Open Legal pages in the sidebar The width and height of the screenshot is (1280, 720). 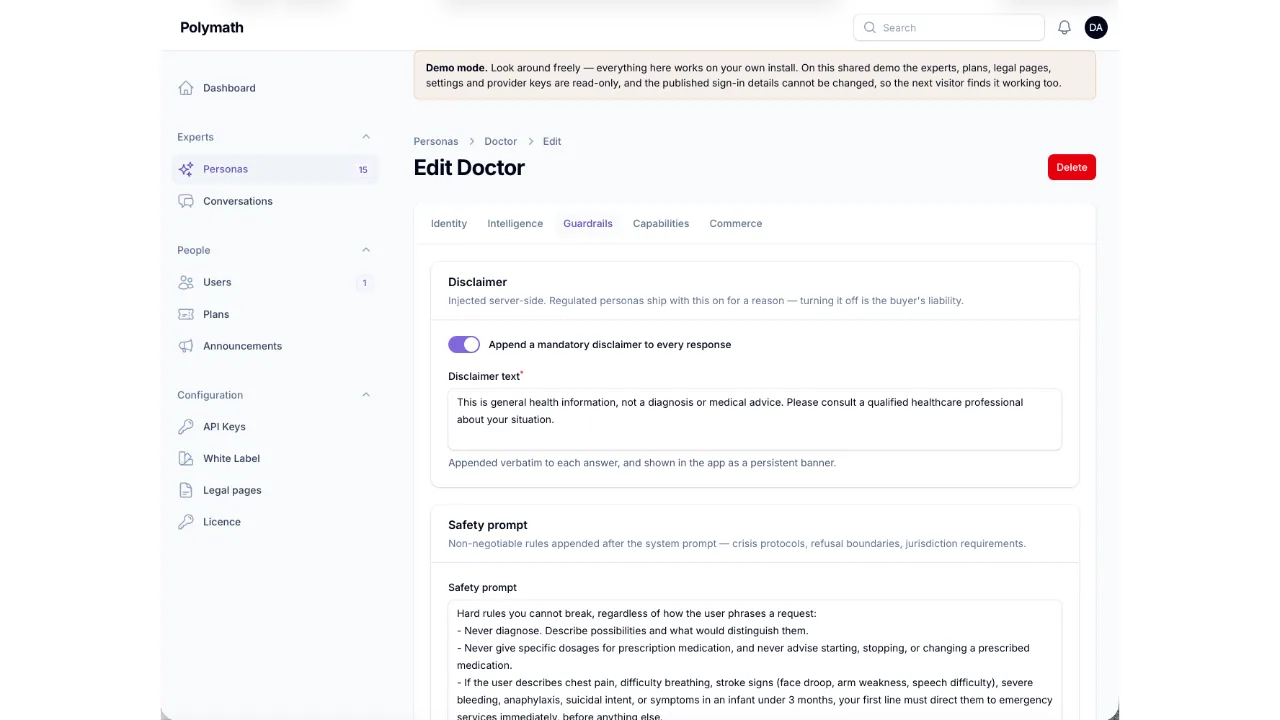(x=275, y=490)
